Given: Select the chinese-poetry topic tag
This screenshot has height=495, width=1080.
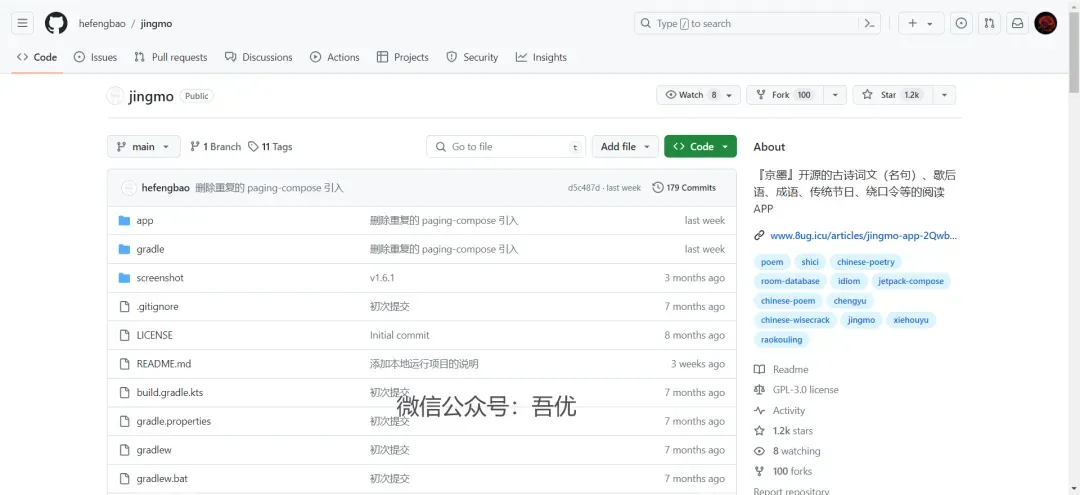Looking at the screenshot, I should click(x=866, y=262).
